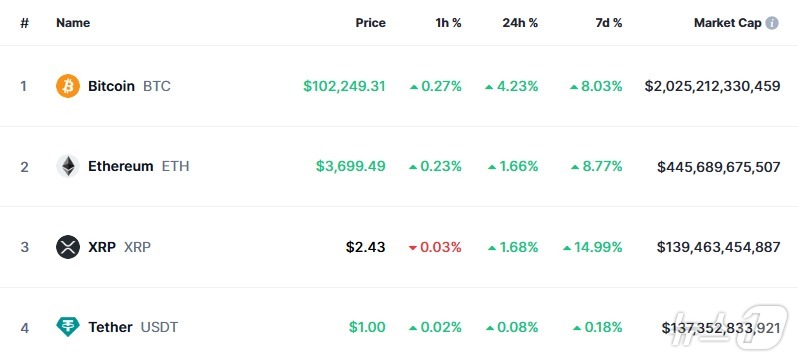Sort by the 24h % column header
This screenshot has width=798, height=362.
520,23
